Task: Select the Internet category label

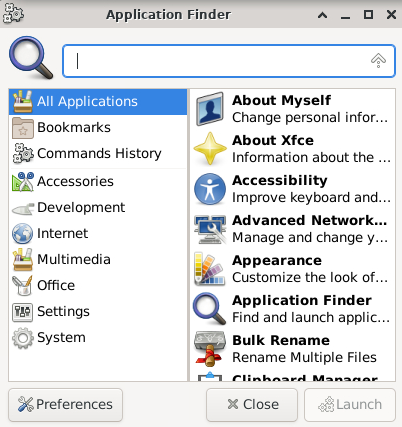Action: click(x=63, y=233)
